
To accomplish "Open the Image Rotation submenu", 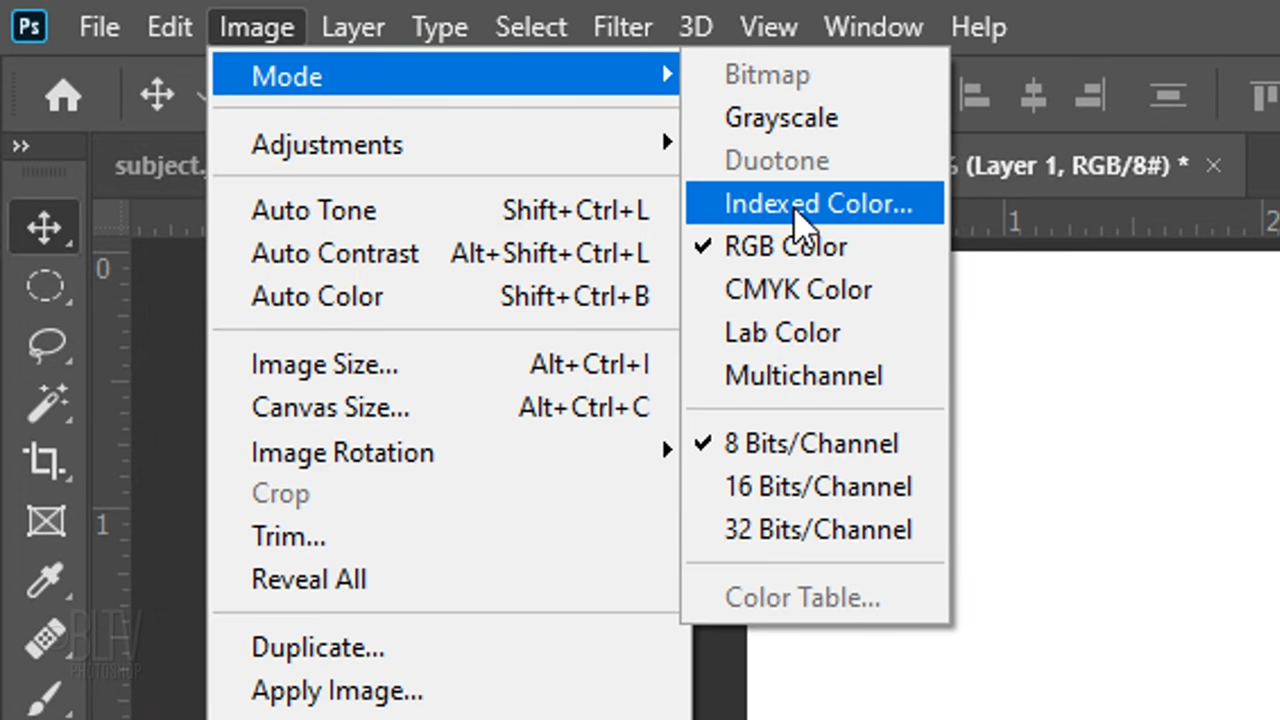I will tap(343, 452).
